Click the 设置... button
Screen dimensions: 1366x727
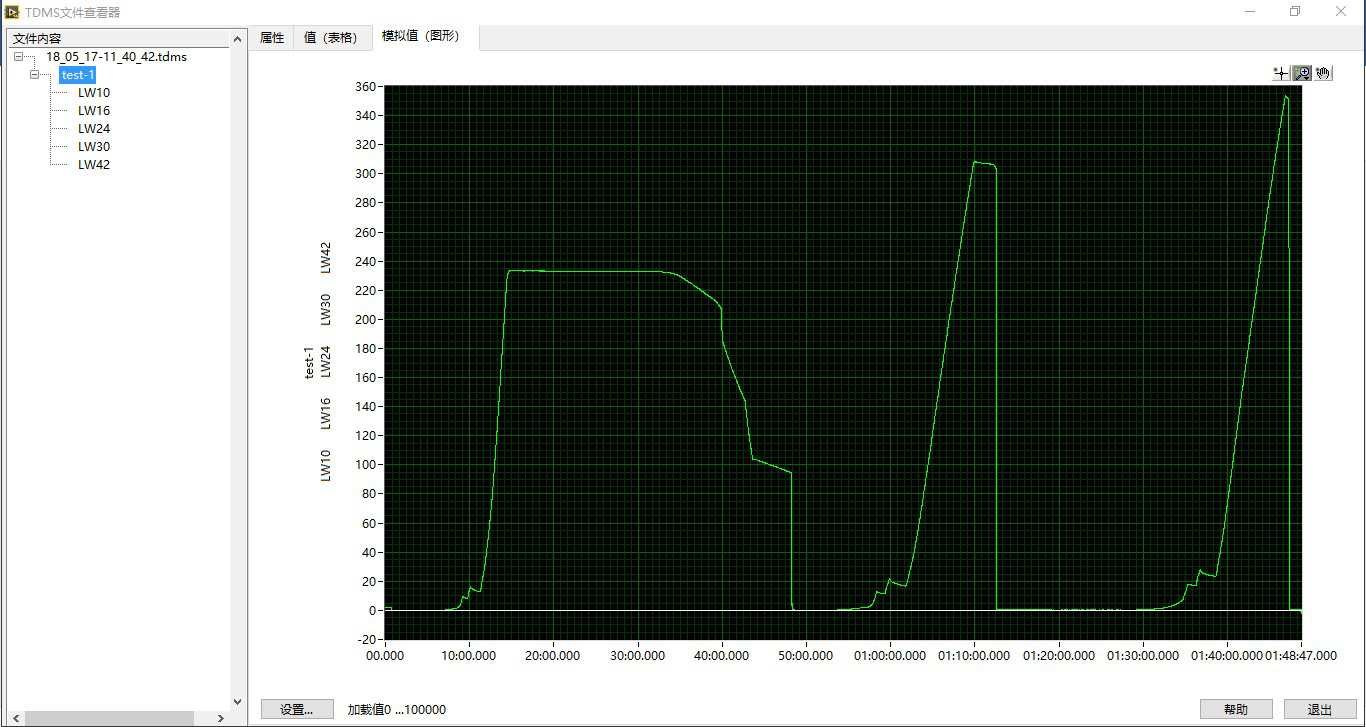point(297,709)
